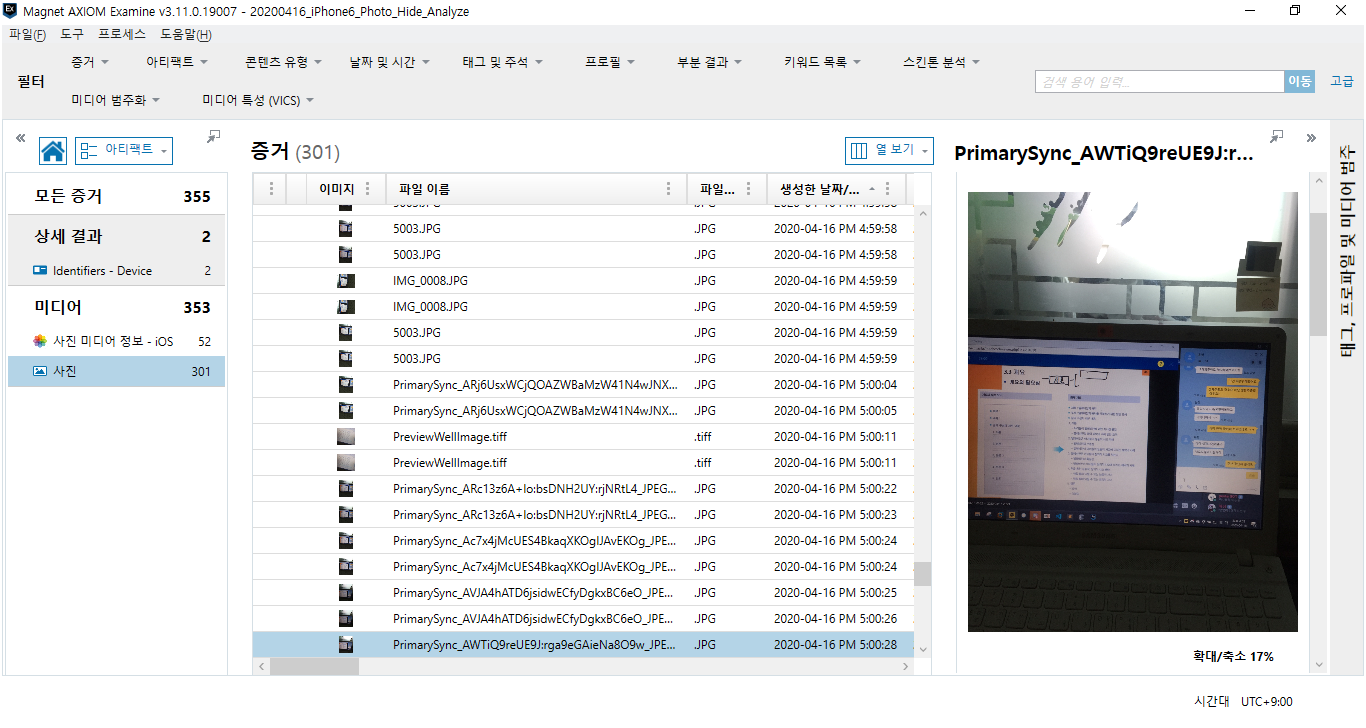Open the 열 보기 view dropdown
The width and height of the screenshot is (1366, 728).
pos(889,150)
